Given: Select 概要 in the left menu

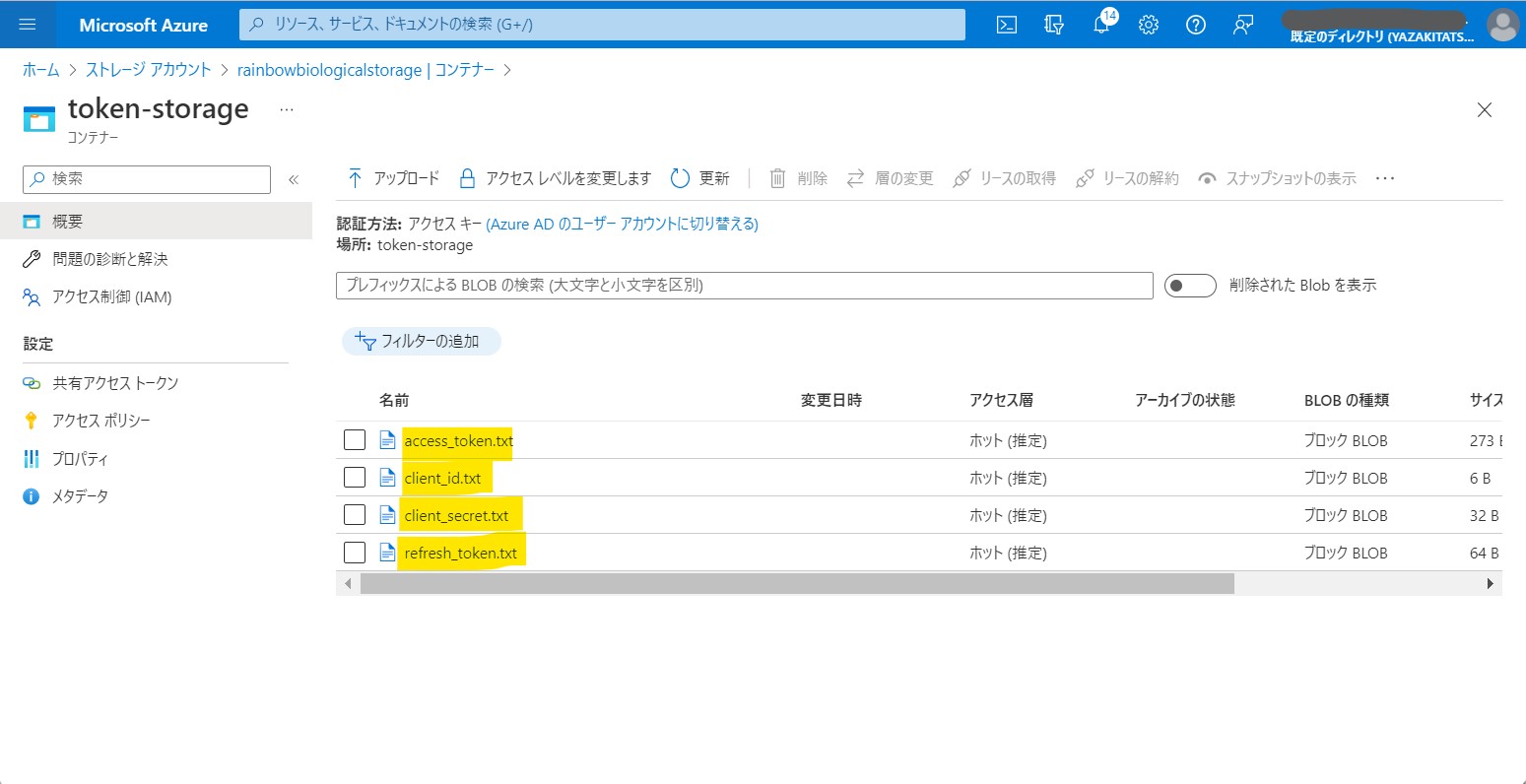Looking at the screenshot, I should [156, 222].
